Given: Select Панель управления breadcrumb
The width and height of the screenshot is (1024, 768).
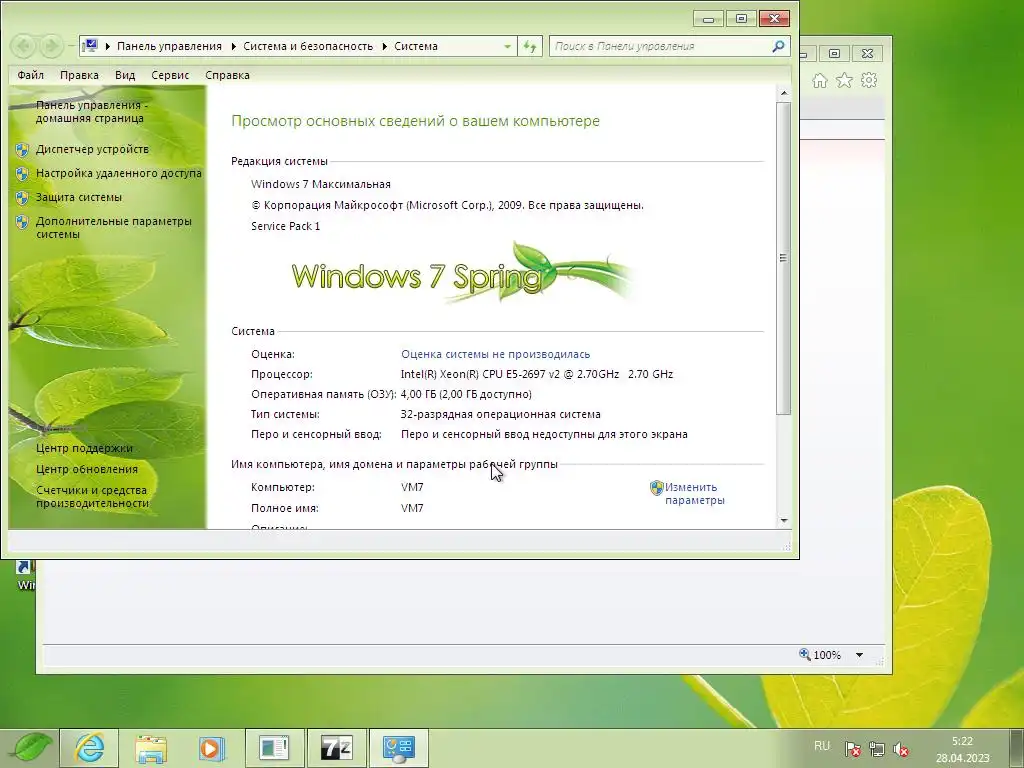Looking at the screenshot, I should tap(169, 46).
